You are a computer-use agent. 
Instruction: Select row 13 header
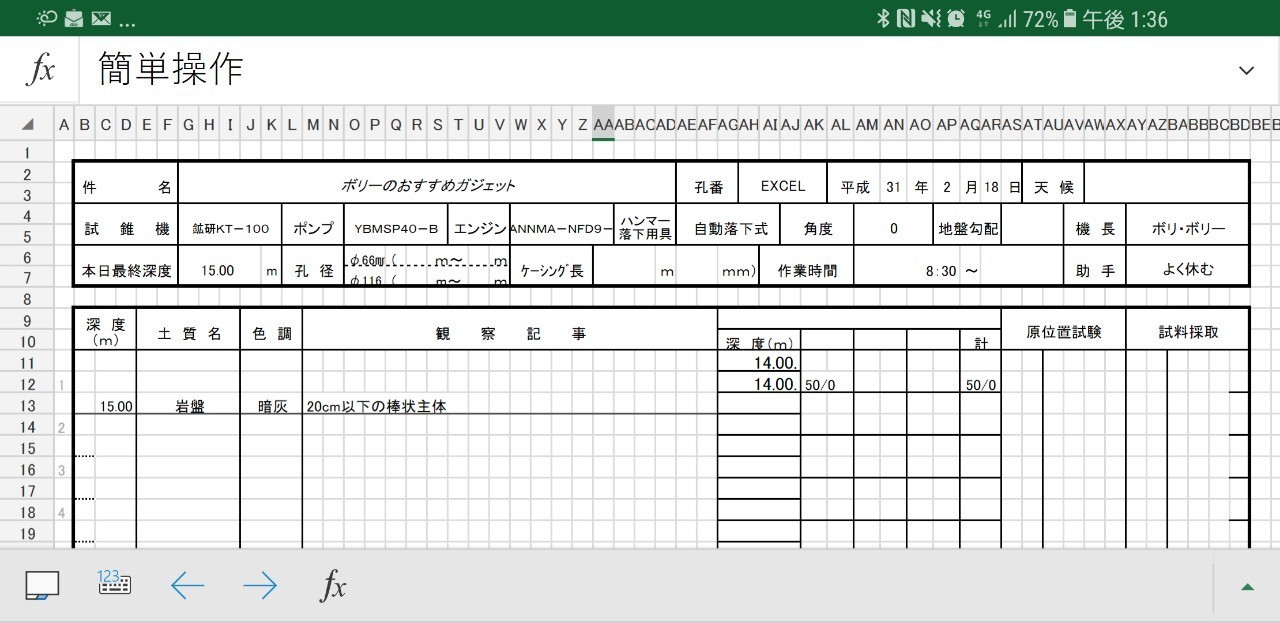pyautogui.click(x=27, y=406)
